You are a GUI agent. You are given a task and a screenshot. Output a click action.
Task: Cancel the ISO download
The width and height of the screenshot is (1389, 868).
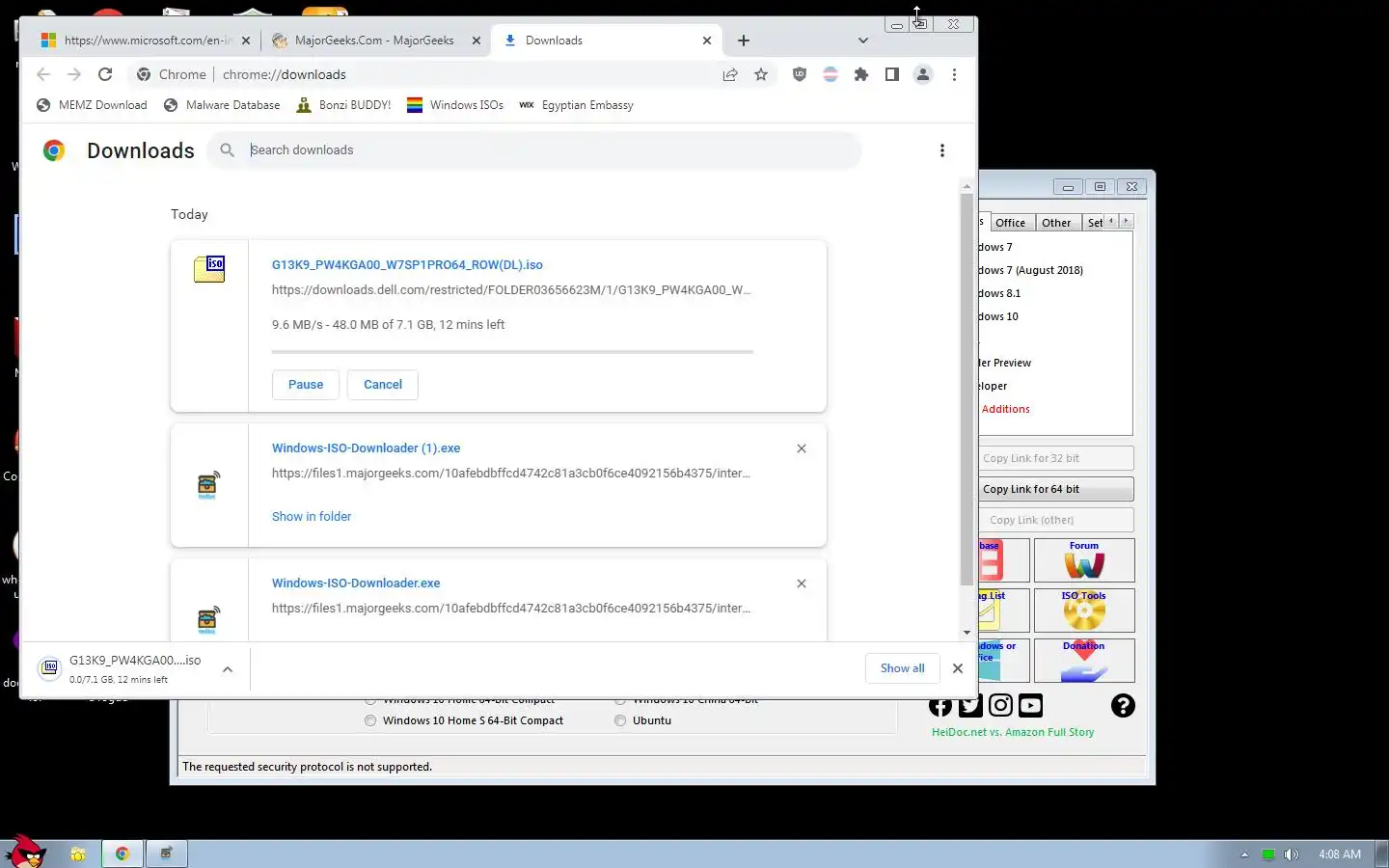[x=383, y=385]
